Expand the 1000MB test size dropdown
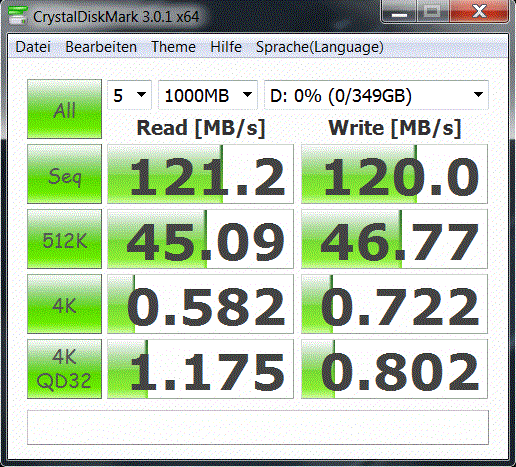Image resolution: width=516 pixels, height=467 pixels. tap(208, 95)
